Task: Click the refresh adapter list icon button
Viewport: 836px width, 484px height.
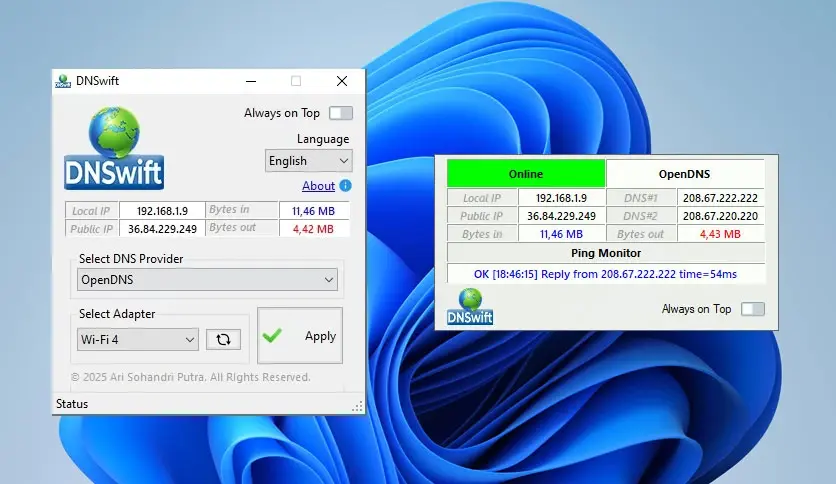Action: pyautogui.click(x=223, y=339)
